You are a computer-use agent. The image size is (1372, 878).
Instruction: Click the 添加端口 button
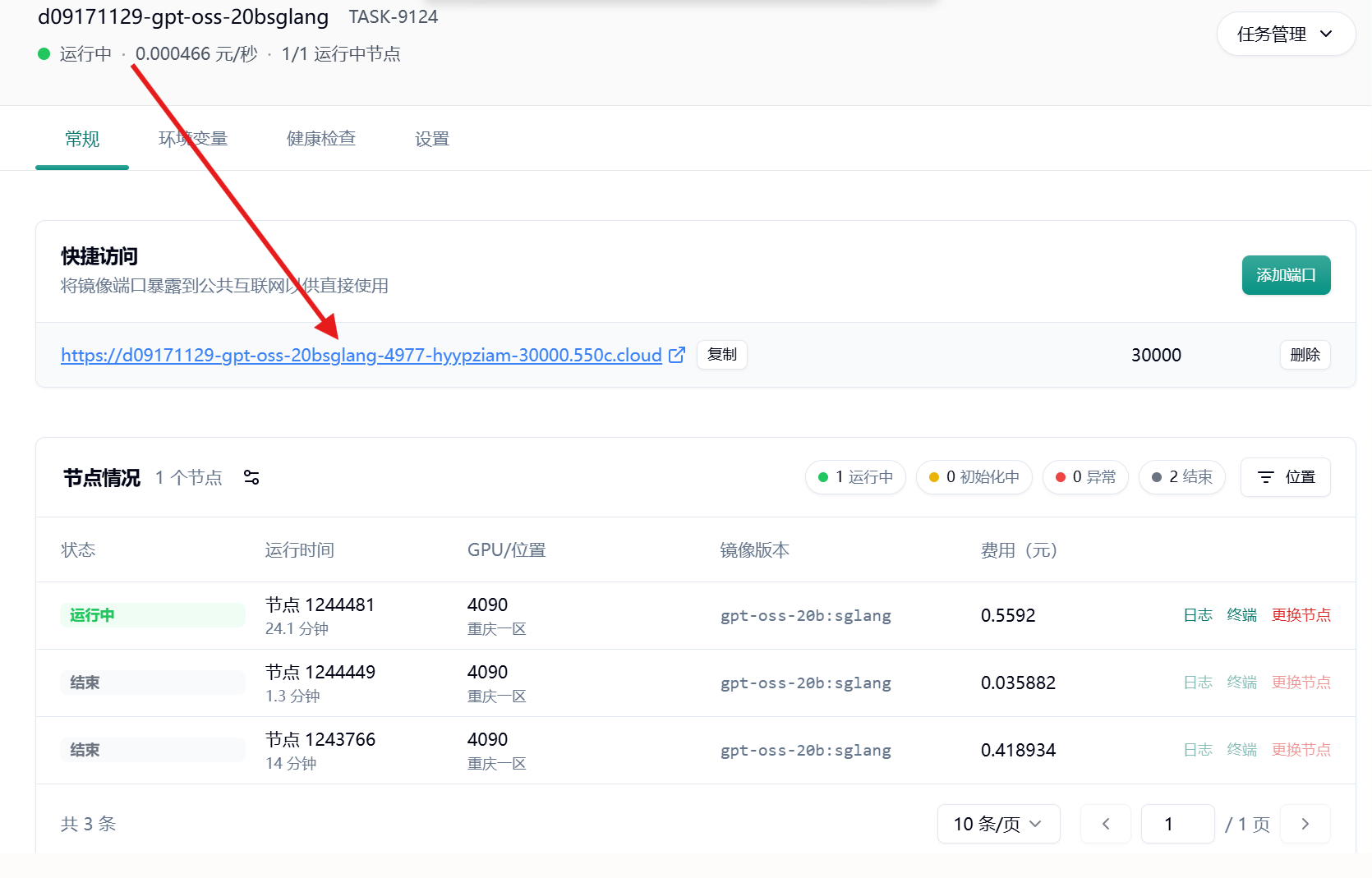(x=1286, y=275)
